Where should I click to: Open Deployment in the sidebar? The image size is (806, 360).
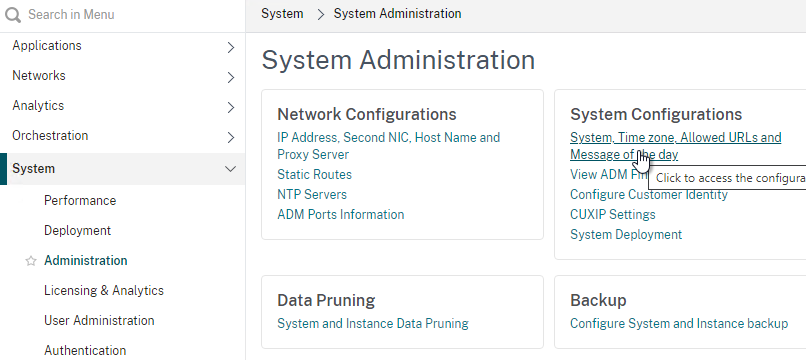point(78,230)
